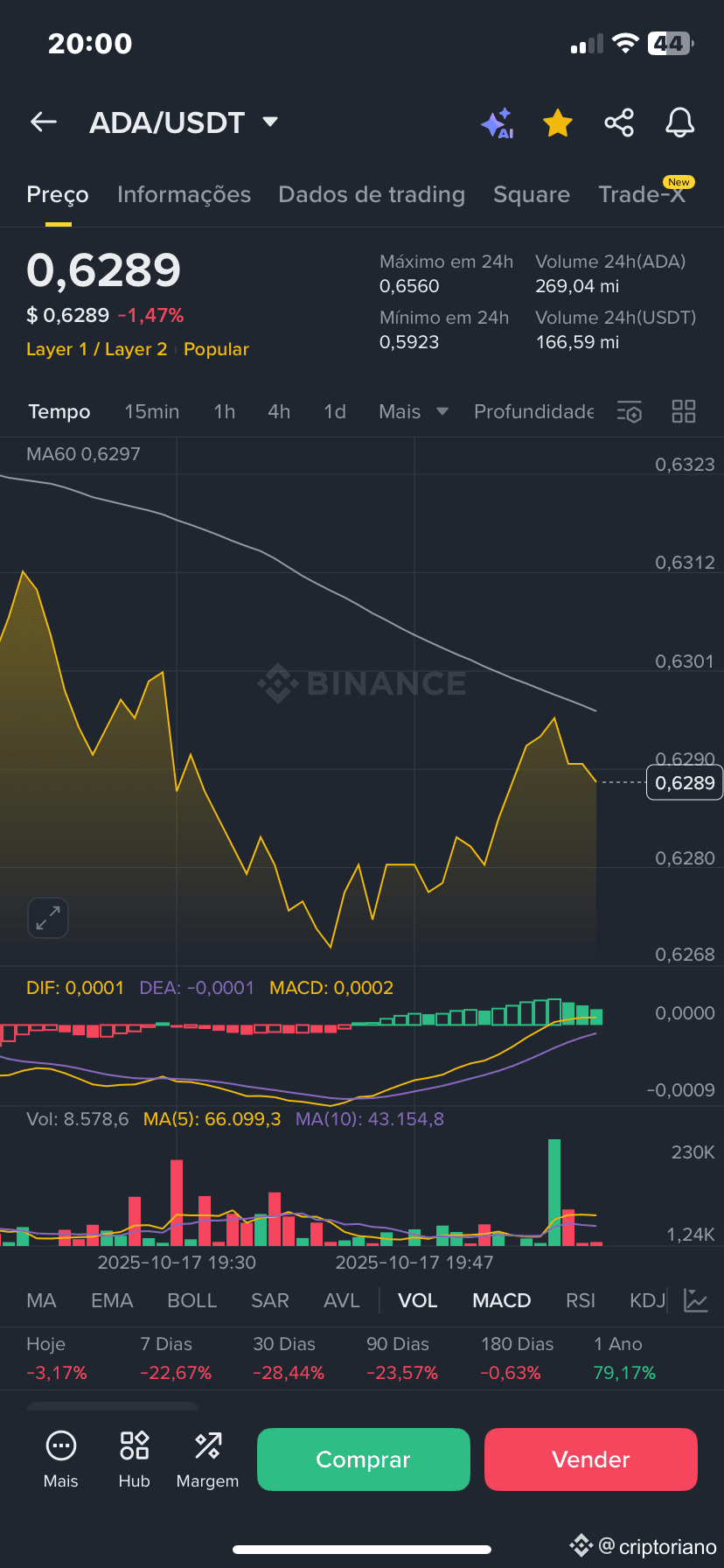Open the Margem trading icon
This screenshot has width=724, height=1568.
[x=207, y=1459]
